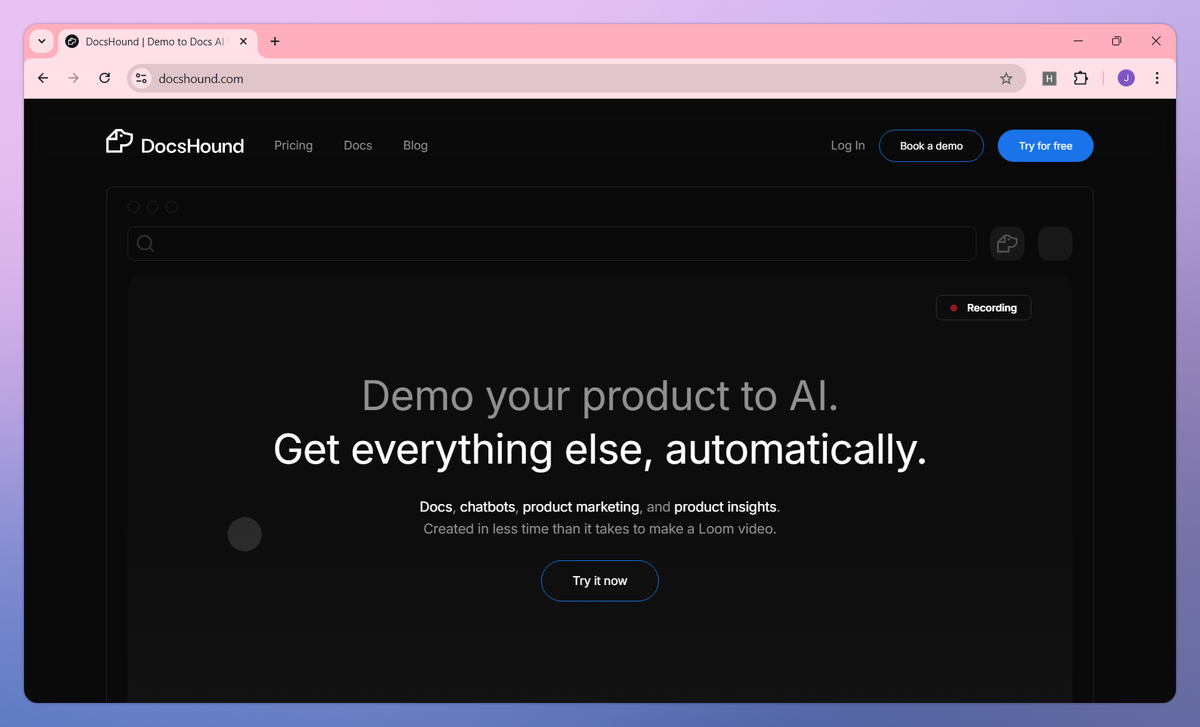Open the browser extensions puzzle icon

(1081, 77)
